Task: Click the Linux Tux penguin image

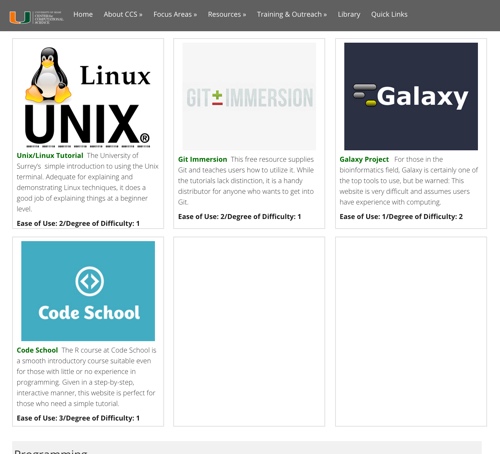Action: (x=48, y=75)
